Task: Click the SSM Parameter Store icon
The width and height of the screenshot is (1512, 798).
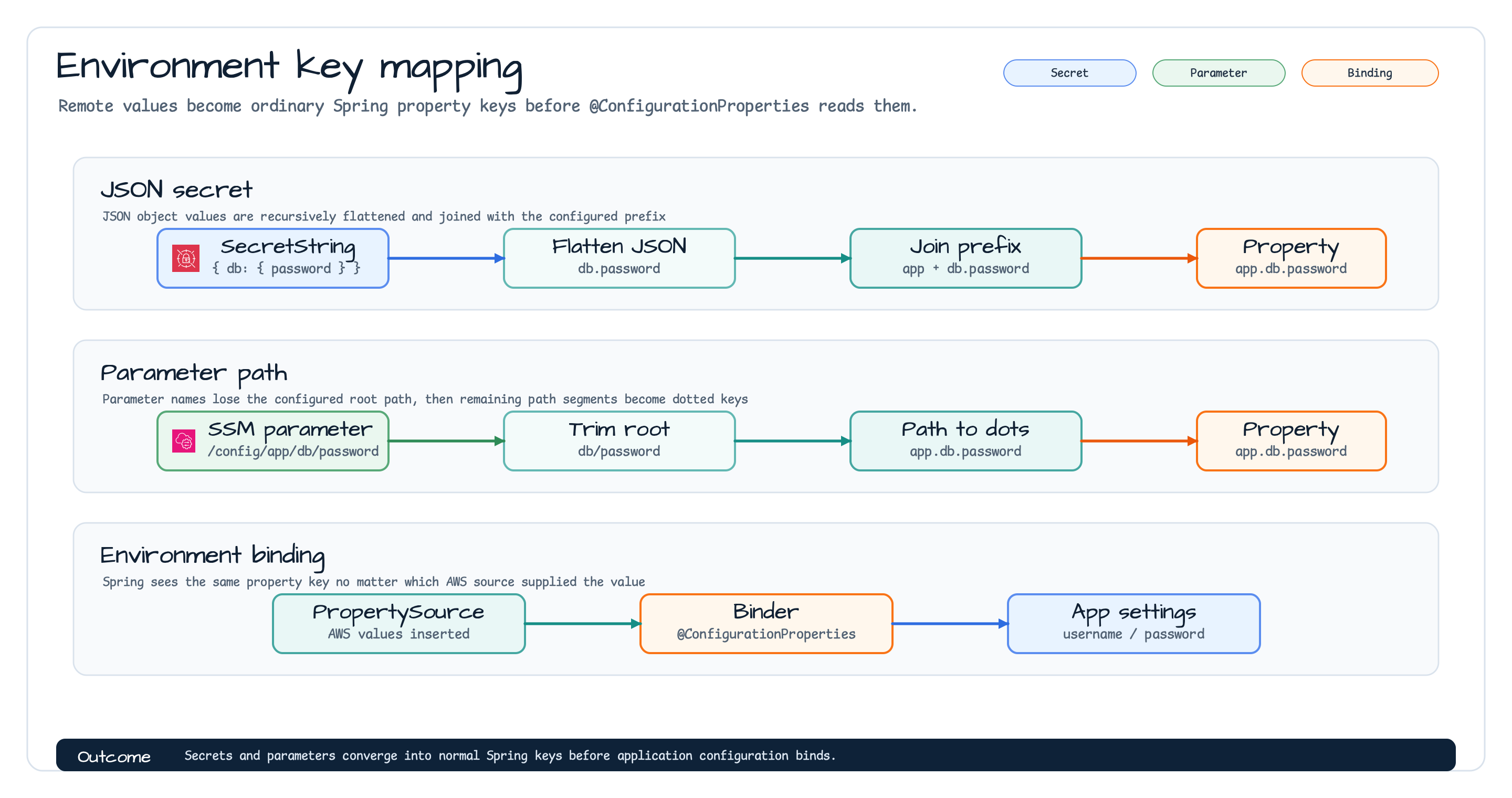Action: click(x=184, y=440)
